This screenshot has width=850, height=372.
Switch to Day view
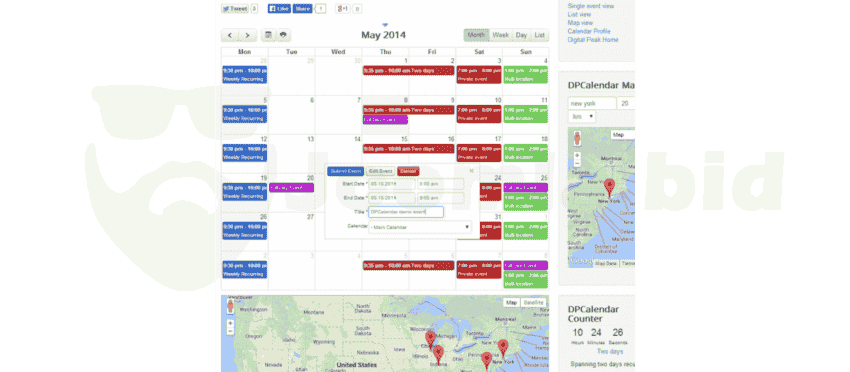pyautogui.click(x=521, y=35)
